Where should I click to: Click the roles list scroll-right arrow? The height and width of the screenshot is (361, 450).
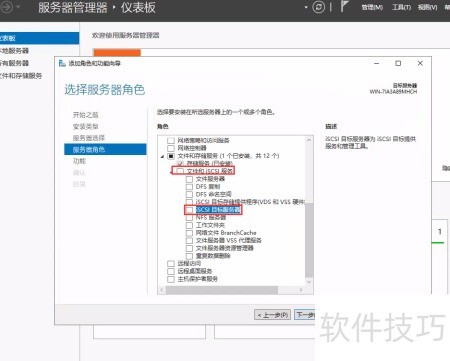(301, 290)
